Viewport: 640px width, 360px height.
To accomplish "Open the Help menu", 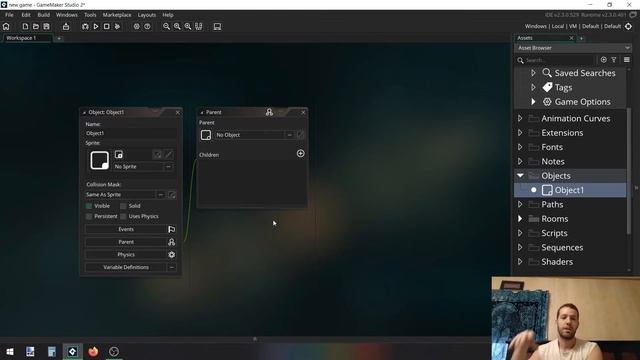I will (x=168, y=15).
